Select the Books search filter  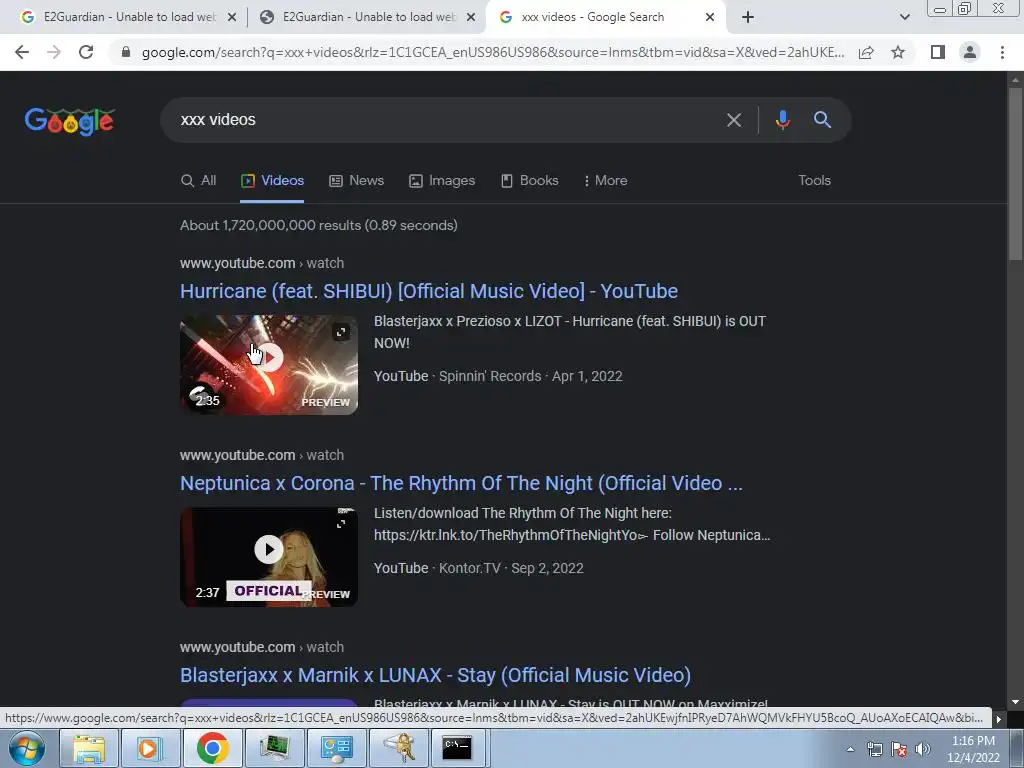tap(530, 180)
